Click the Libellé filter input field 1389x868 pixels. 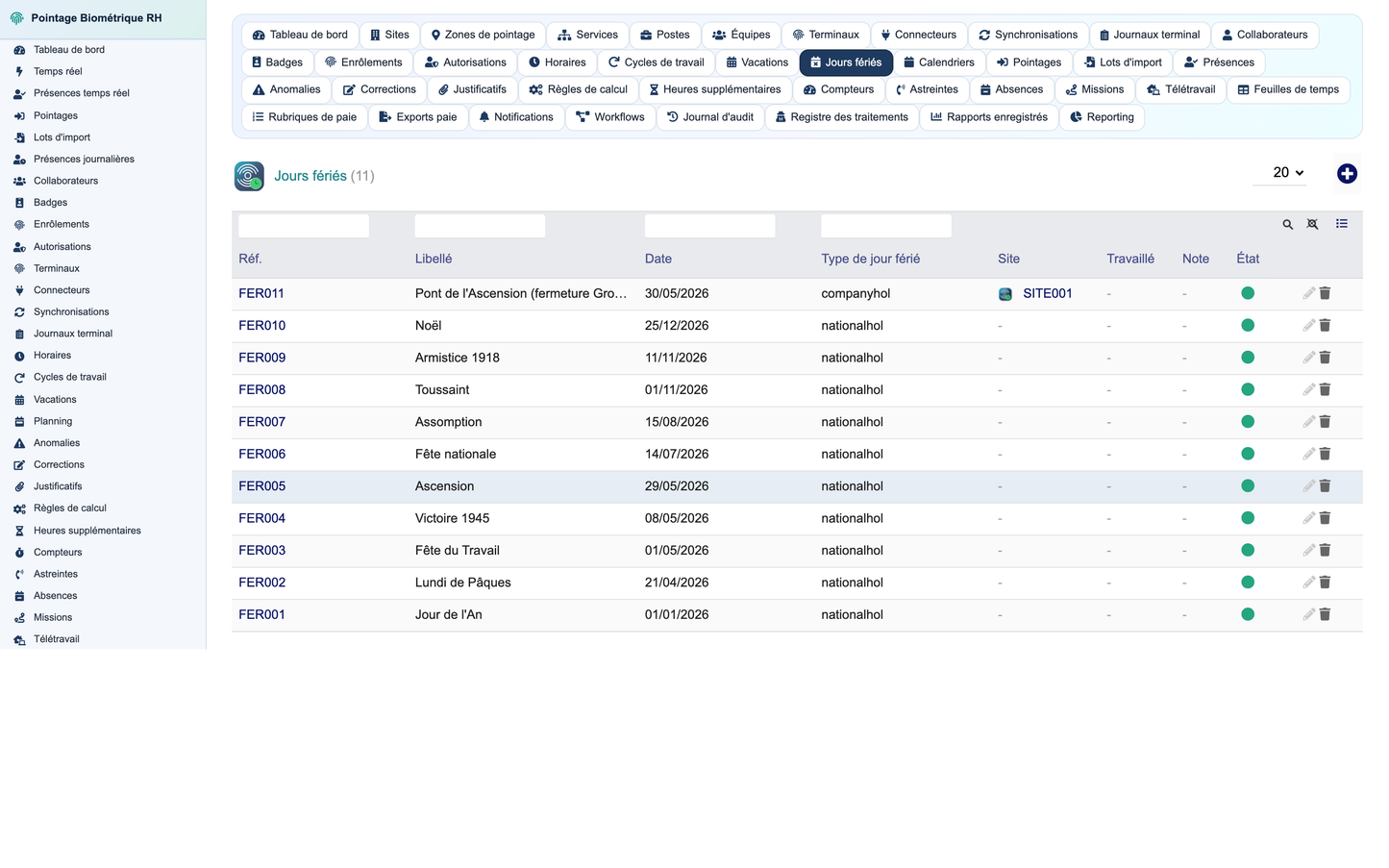pyautogui.click(x=480, y=226)
